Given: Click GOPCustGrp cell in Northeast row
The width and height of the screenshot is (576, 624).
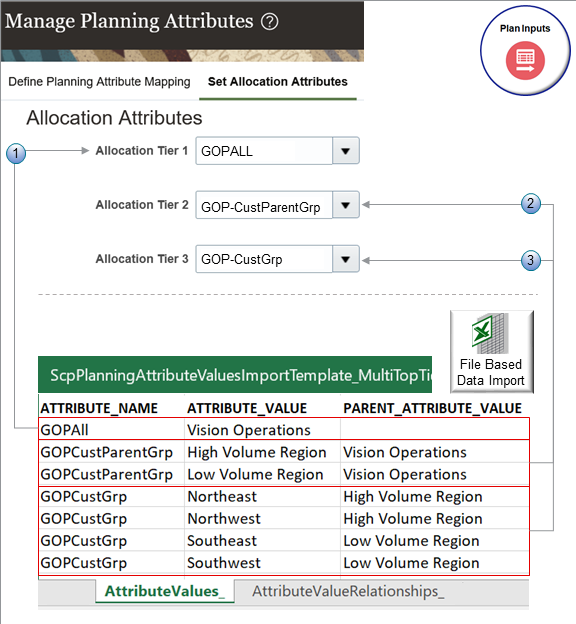Looking at the screenshot, I should (x=111, y=497).
